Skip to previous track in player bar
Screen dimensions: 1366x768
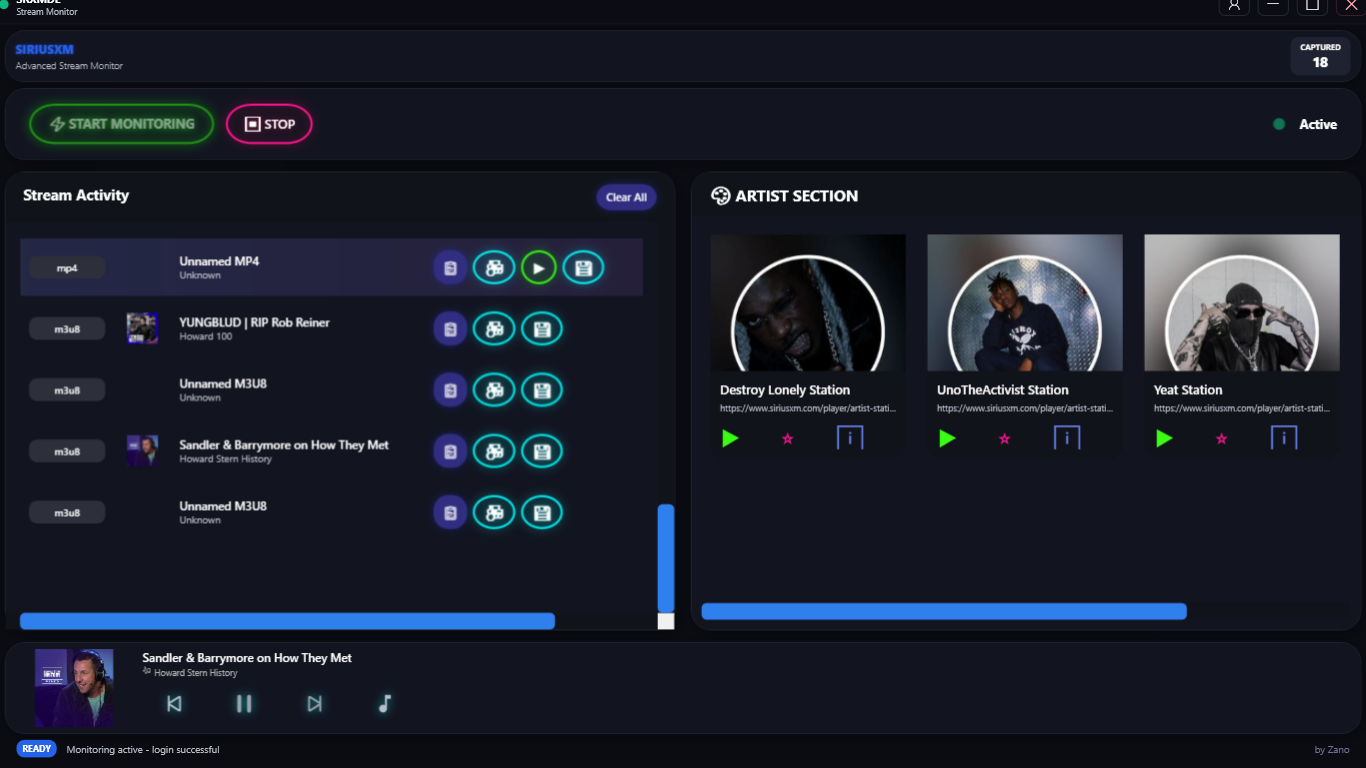174,704
